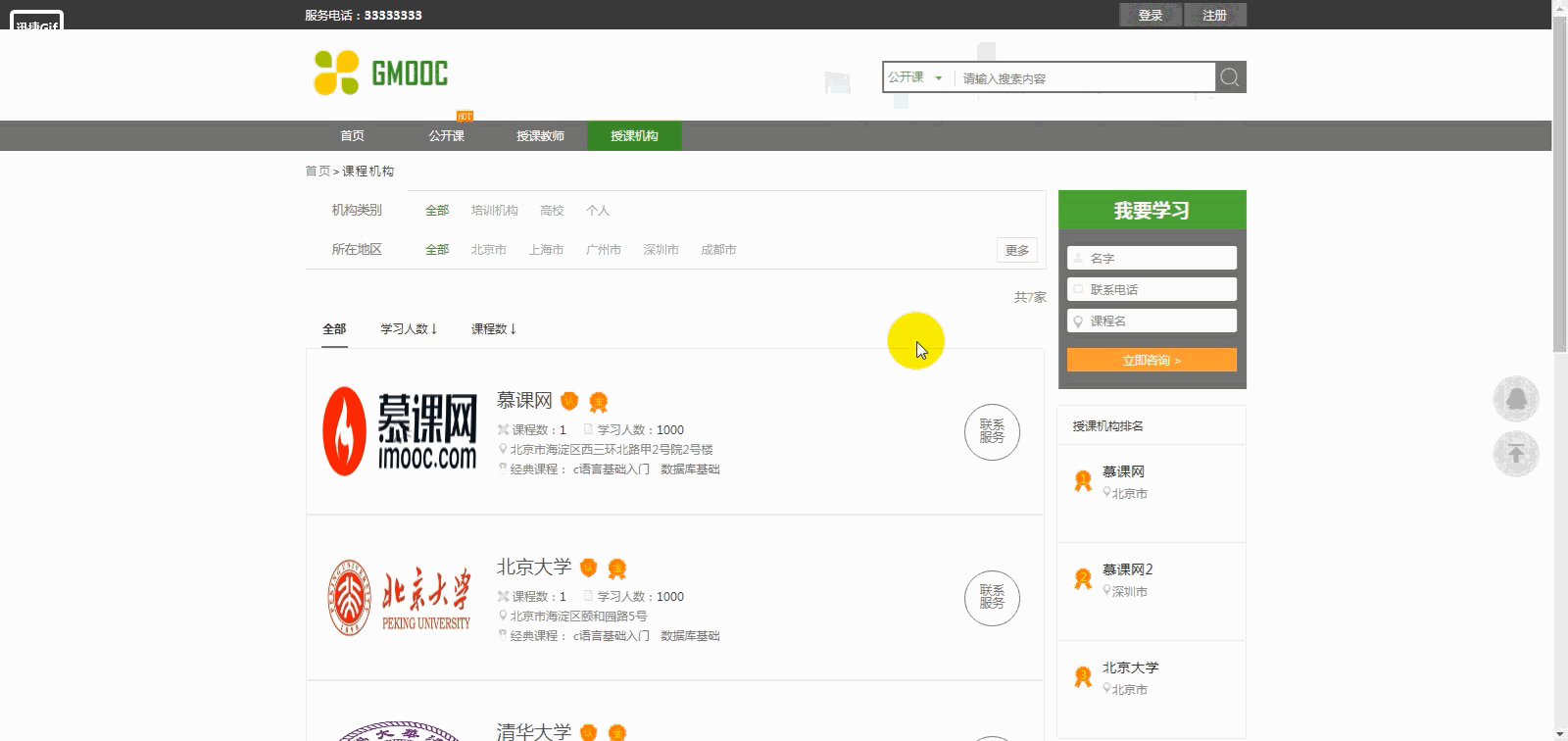
Task: Click 慕课网 gold medal badge
Action: pos(598,402)
